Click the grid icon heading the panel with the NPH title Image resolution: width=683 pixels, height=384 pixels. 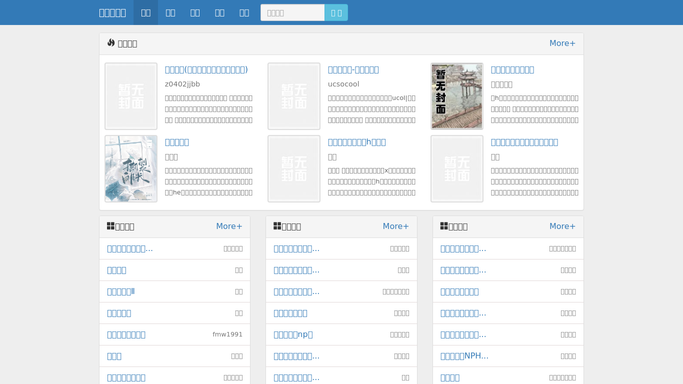coord(444,226)
